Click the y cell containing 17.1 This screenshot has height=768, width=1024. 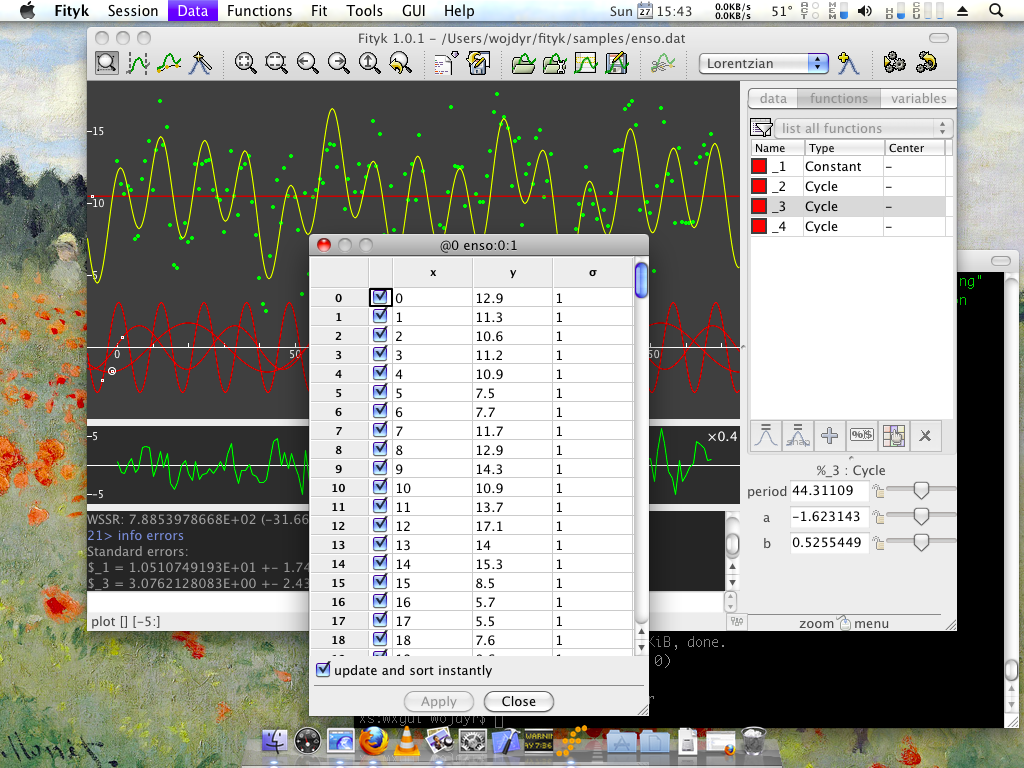[513, 526]
